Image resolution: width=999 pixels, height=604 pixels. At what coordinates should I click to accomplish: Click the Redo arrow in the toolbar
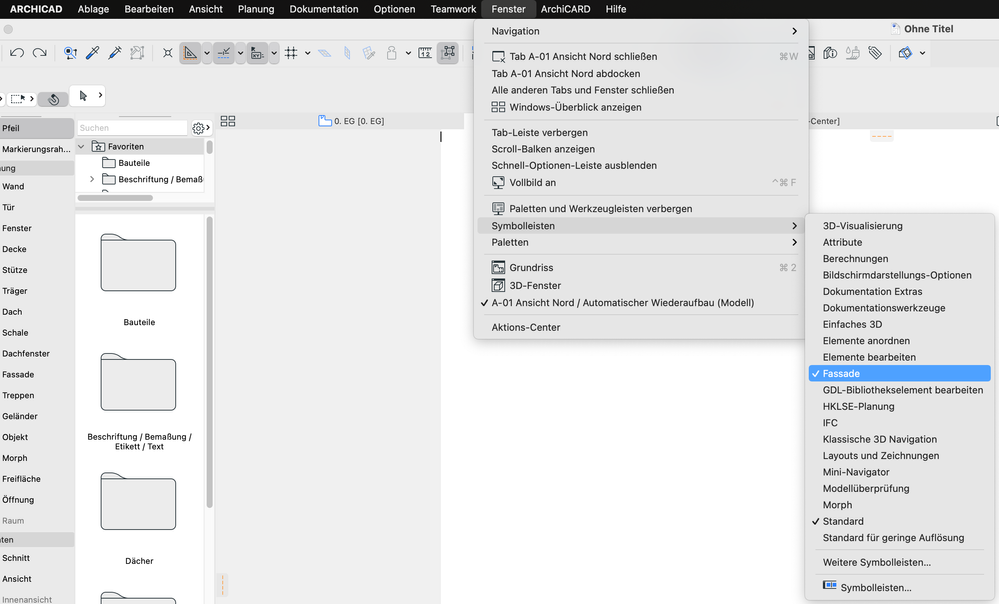pyautogui.click(x=40, y=53)
